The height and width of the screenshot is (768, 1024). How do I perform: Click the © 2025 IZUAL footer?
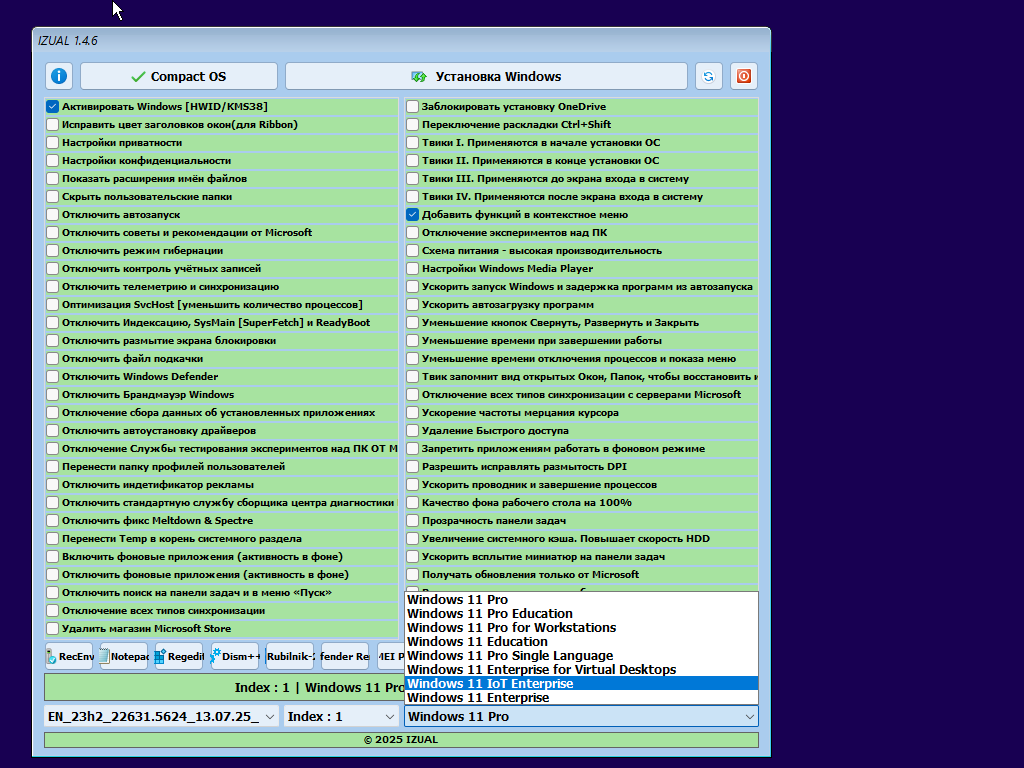click(401, 740)
